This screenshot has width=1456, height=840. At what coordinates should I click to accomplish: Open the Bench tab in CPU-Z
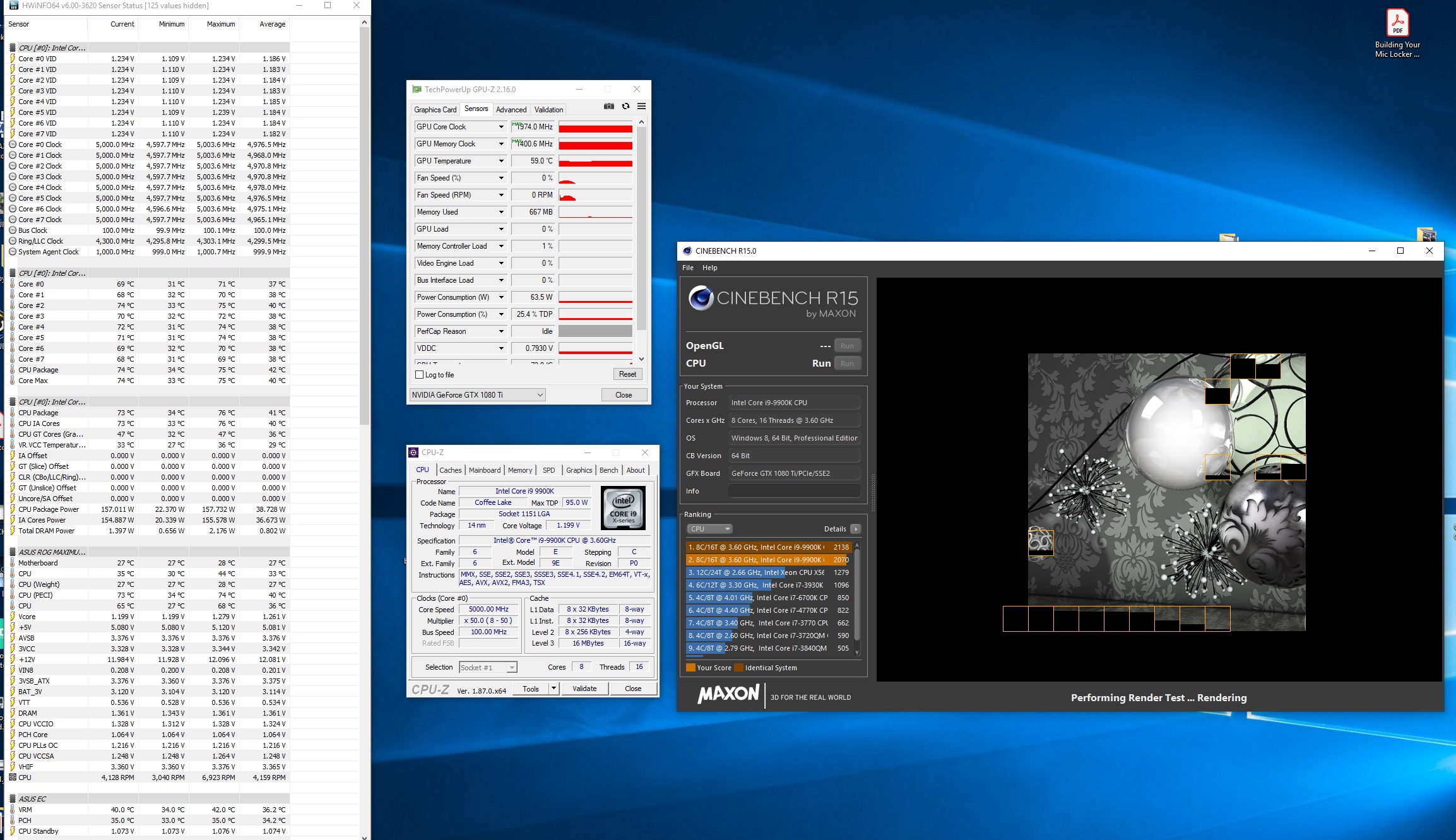point(608,470)
